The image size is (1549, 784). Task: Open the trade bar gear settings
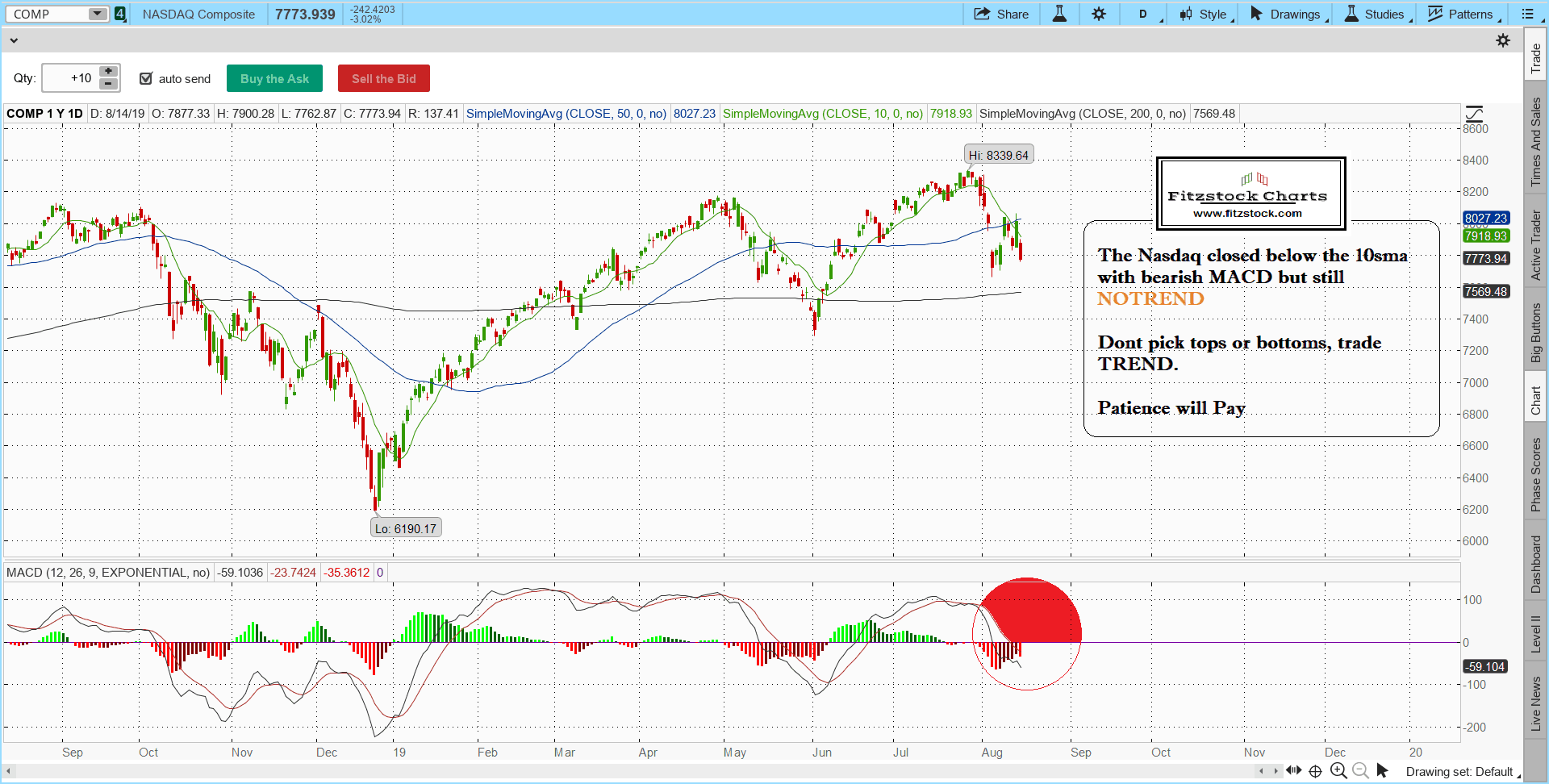1503,40
